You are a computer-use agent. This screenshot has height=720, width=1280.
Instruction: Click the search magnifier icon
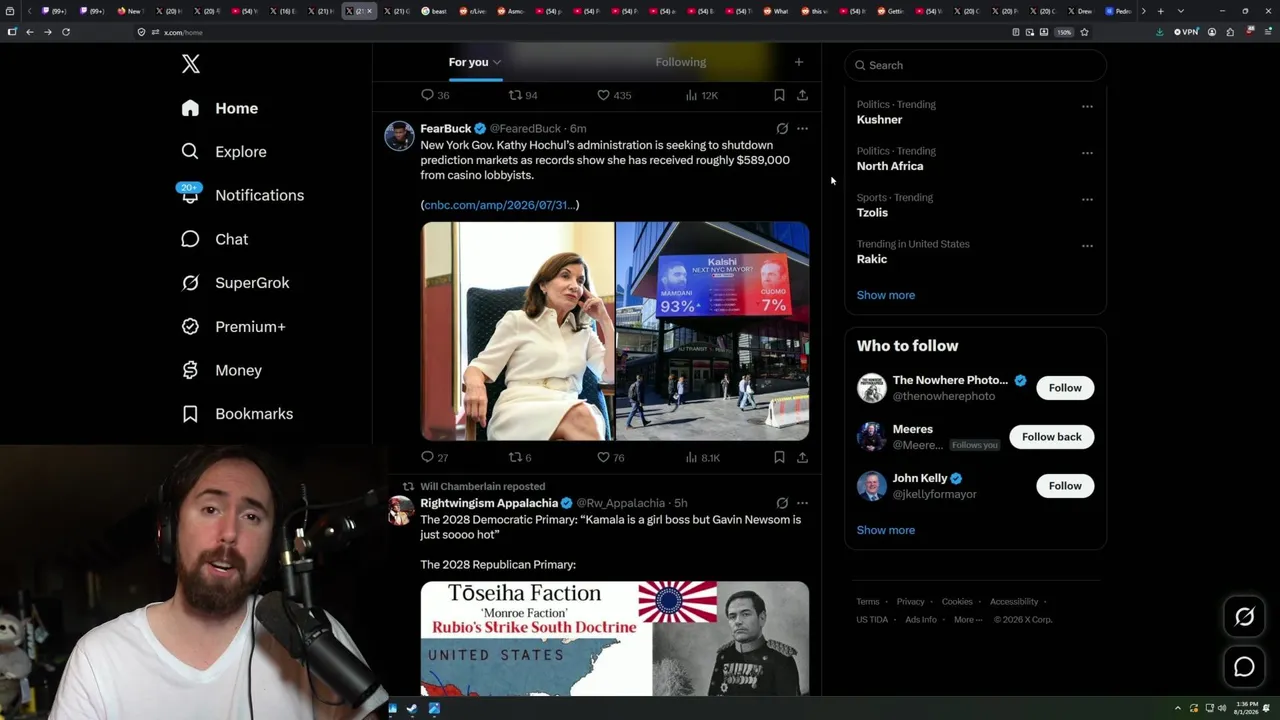[x=860, y=65]
